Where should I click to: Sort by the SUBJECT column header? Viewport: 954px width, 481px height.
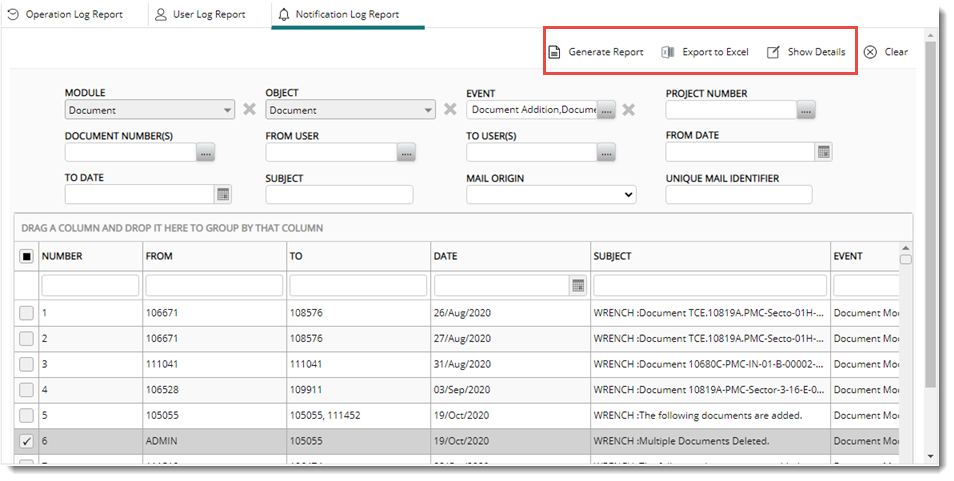coord(613,257)
